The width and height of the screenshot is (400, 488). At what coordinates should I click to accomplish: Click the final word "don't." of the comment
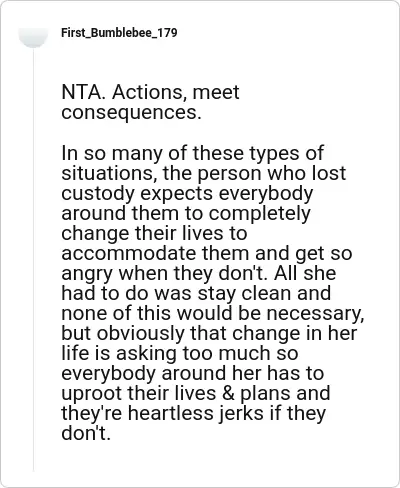[x=86, y=433]
